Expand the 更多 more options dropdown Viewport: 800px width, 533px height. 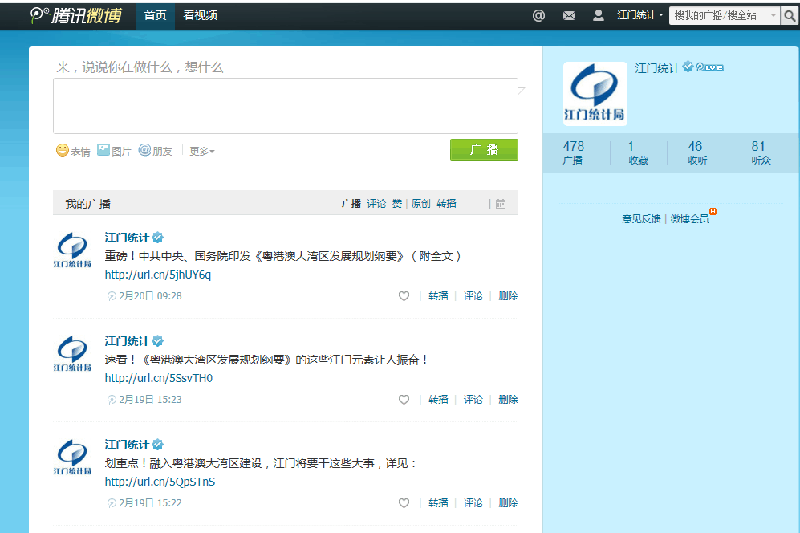[x=202, y=151]
